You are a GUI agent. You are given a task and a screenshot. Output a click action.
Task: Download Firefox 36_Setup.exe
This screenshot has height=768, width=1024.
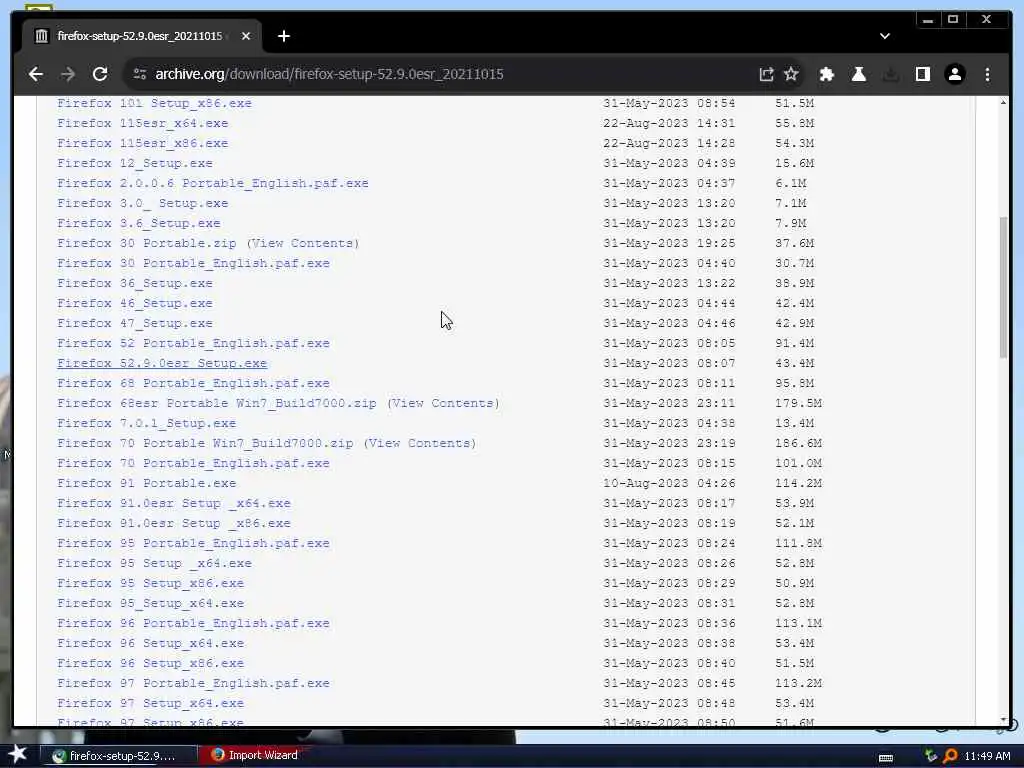pyautogui.click(x=135, y=283)
